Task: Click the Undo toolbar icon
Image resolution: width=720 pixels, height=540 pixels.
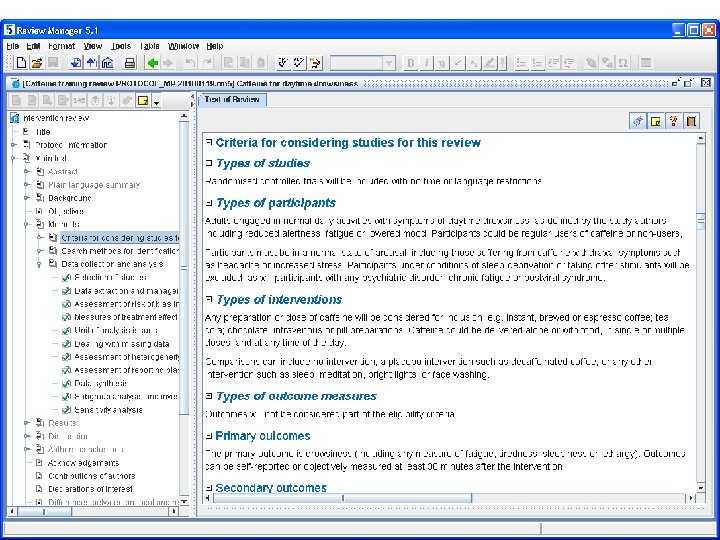Action: coord(190,63)
